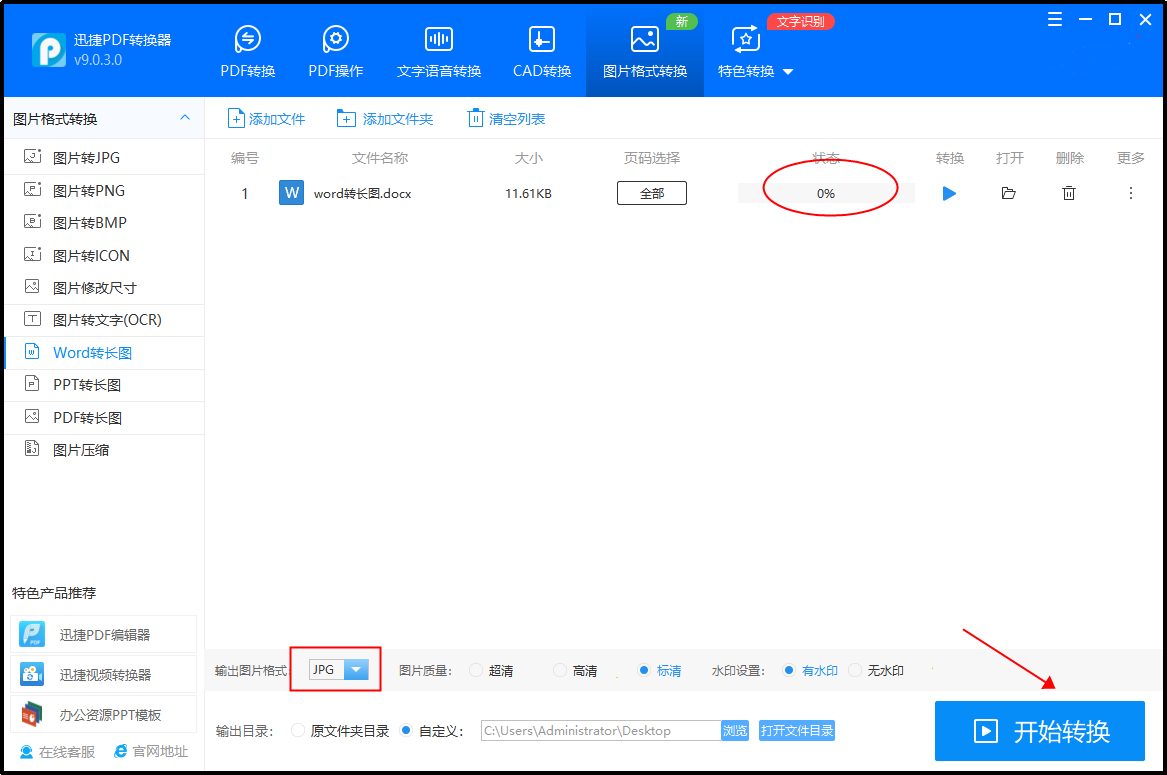Viewport: 1167px width, 775px height.
Task: Click the 全部 page selection button
Action: coord(652,193)
